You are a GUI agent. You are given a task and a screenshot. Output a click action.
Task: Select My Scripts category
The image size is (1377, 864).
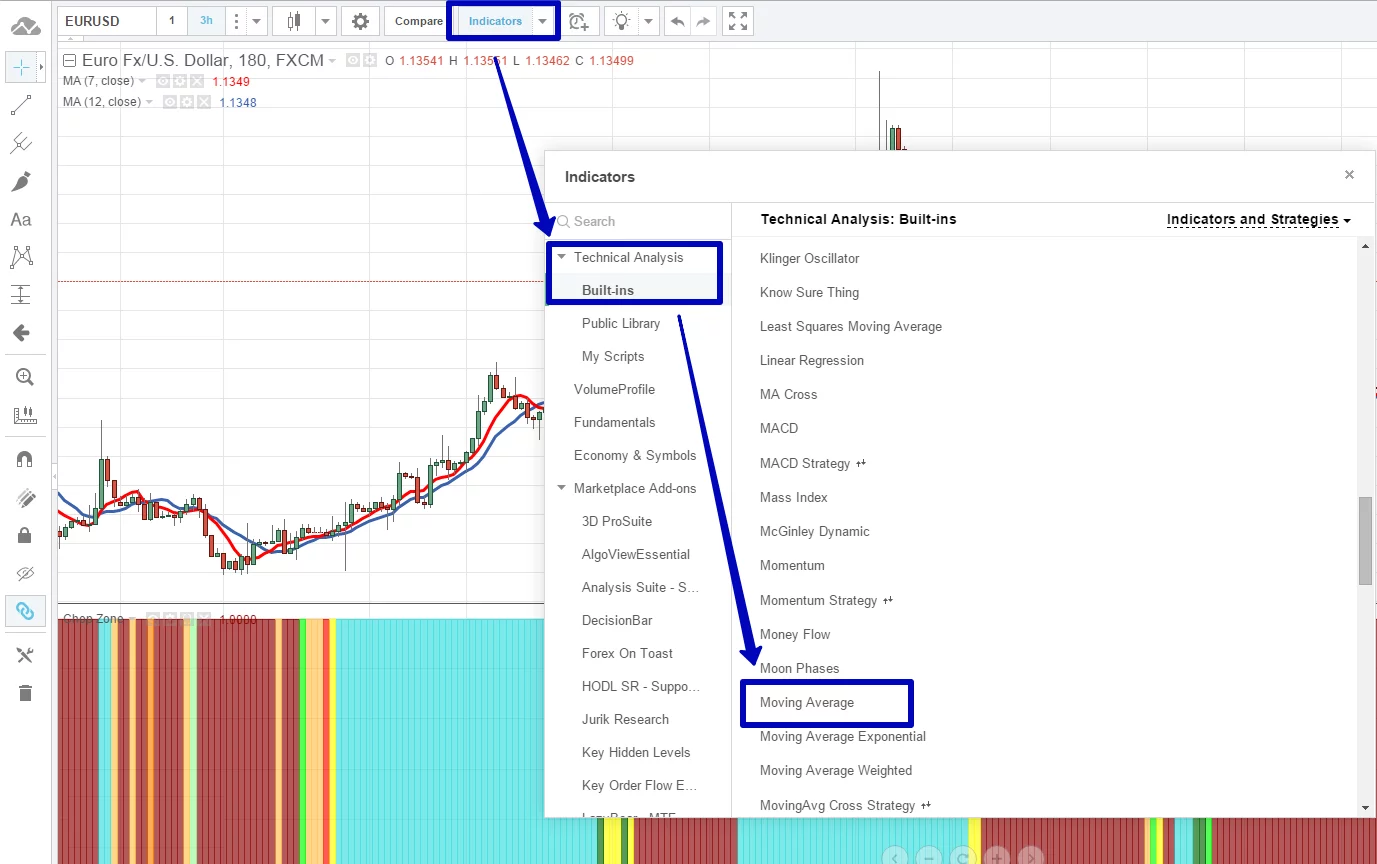[613, 356]
